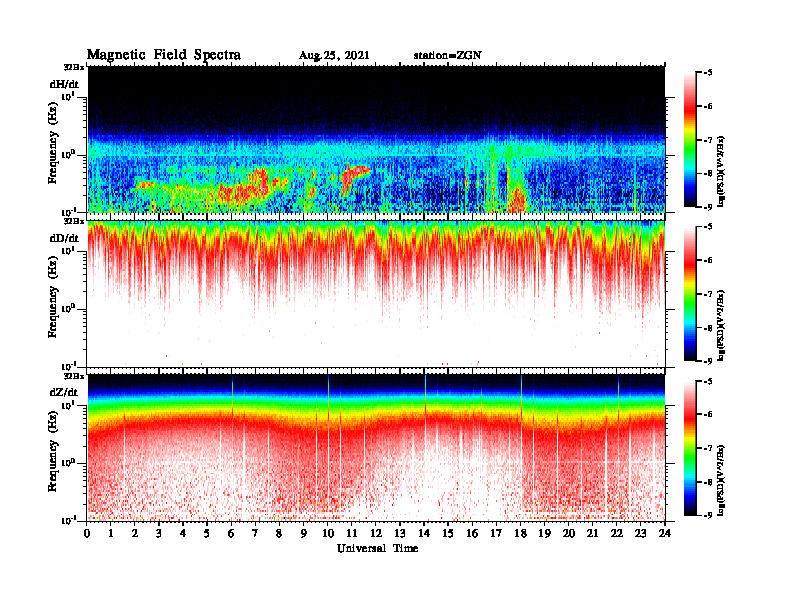Click the '32Hz' tick label of dH/dt panel
The width and height of the screenshot is (792, 612).
click(x=74, y=67)
